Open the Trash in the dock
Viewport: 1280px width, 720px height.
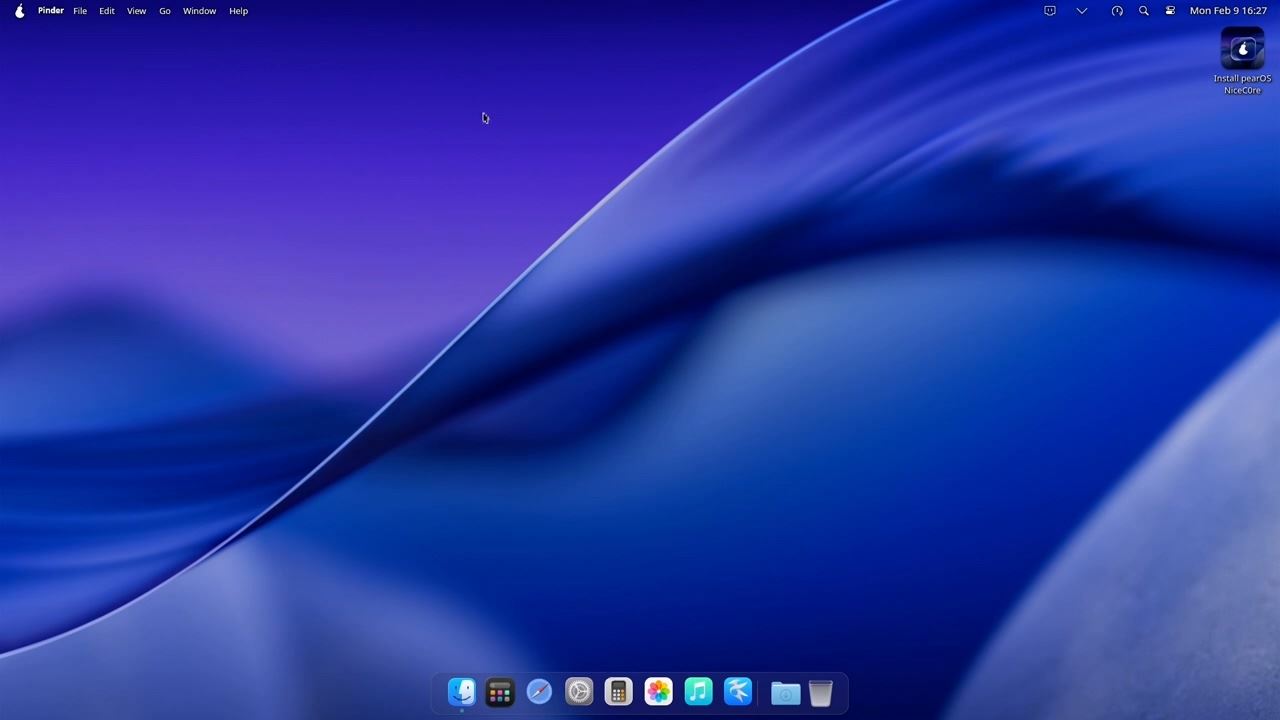pyautogui.click(x=821, y=693)
